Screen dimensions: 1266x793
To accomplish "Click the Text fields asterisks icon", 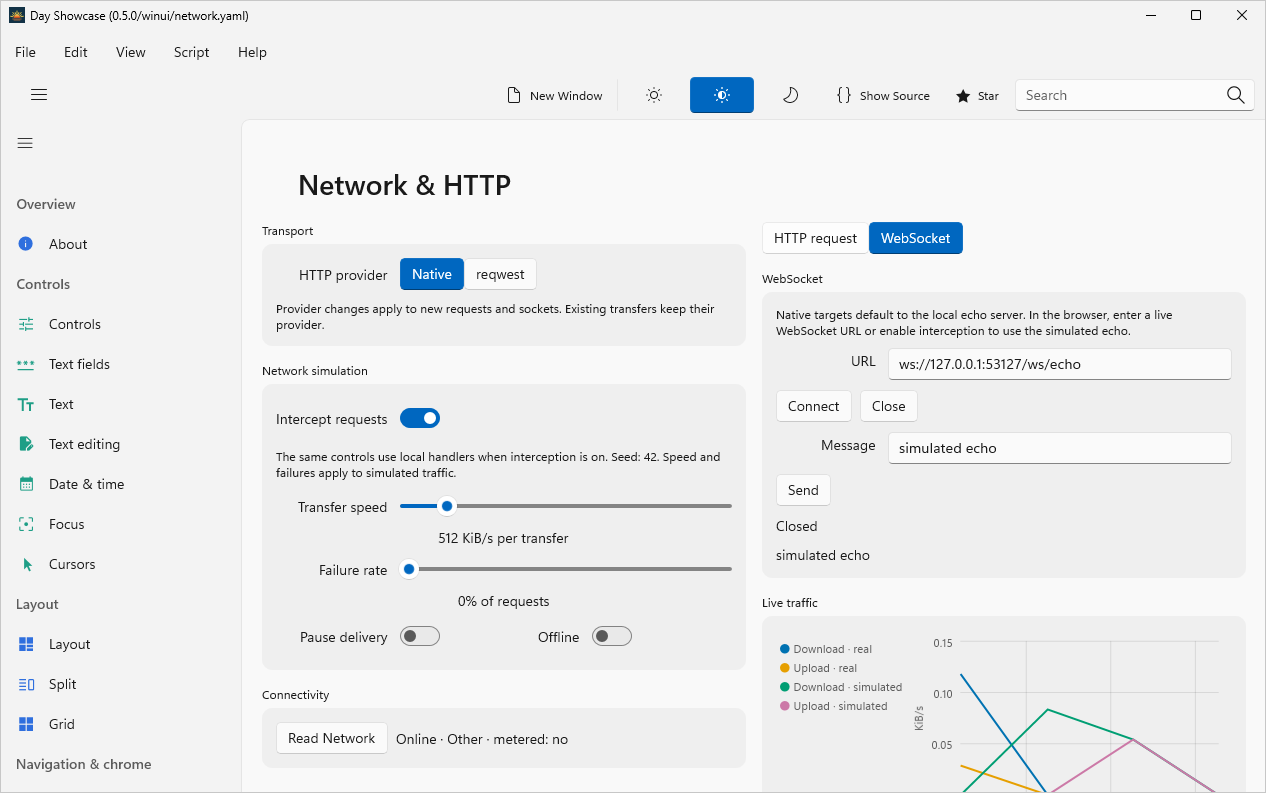I will click(x=26, y=364).
